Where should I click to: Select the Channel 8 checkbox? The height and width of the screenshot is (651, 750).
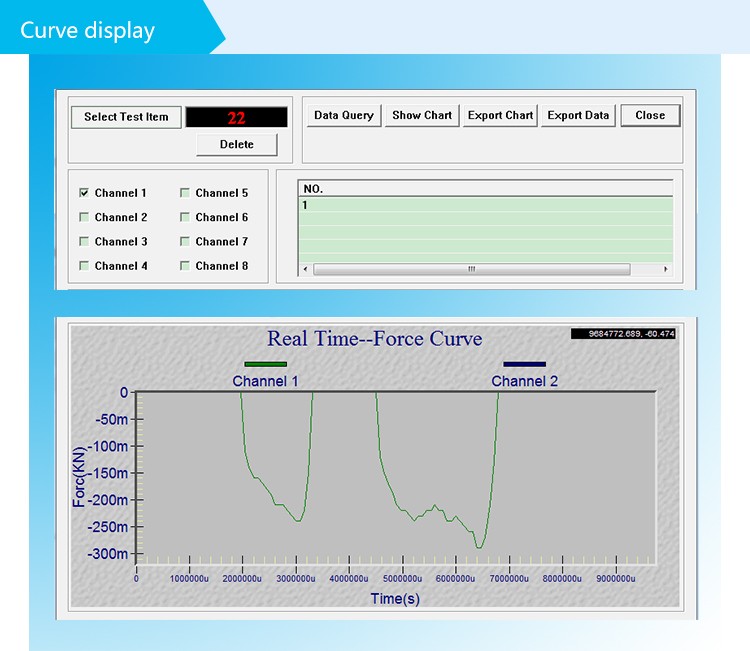click(x=185, y=266)
